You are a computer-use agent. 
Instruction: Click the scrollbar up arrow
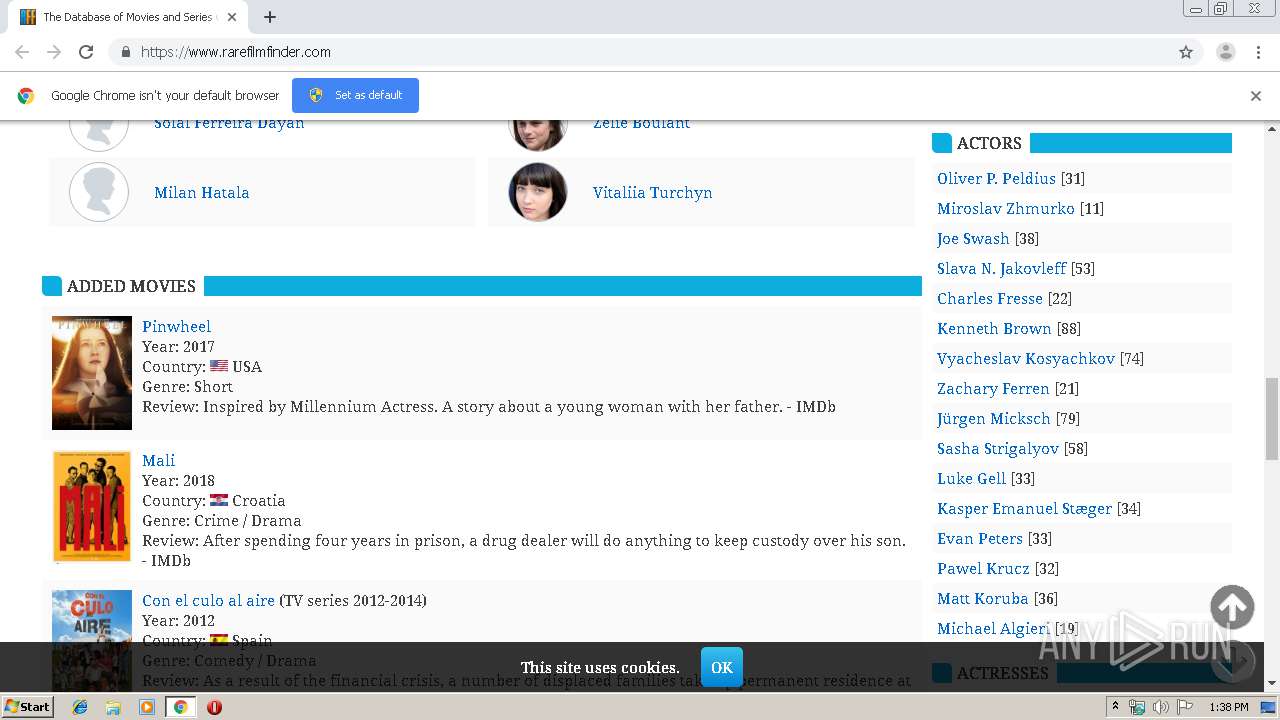pyautogui.click(x=1272, y=129)
